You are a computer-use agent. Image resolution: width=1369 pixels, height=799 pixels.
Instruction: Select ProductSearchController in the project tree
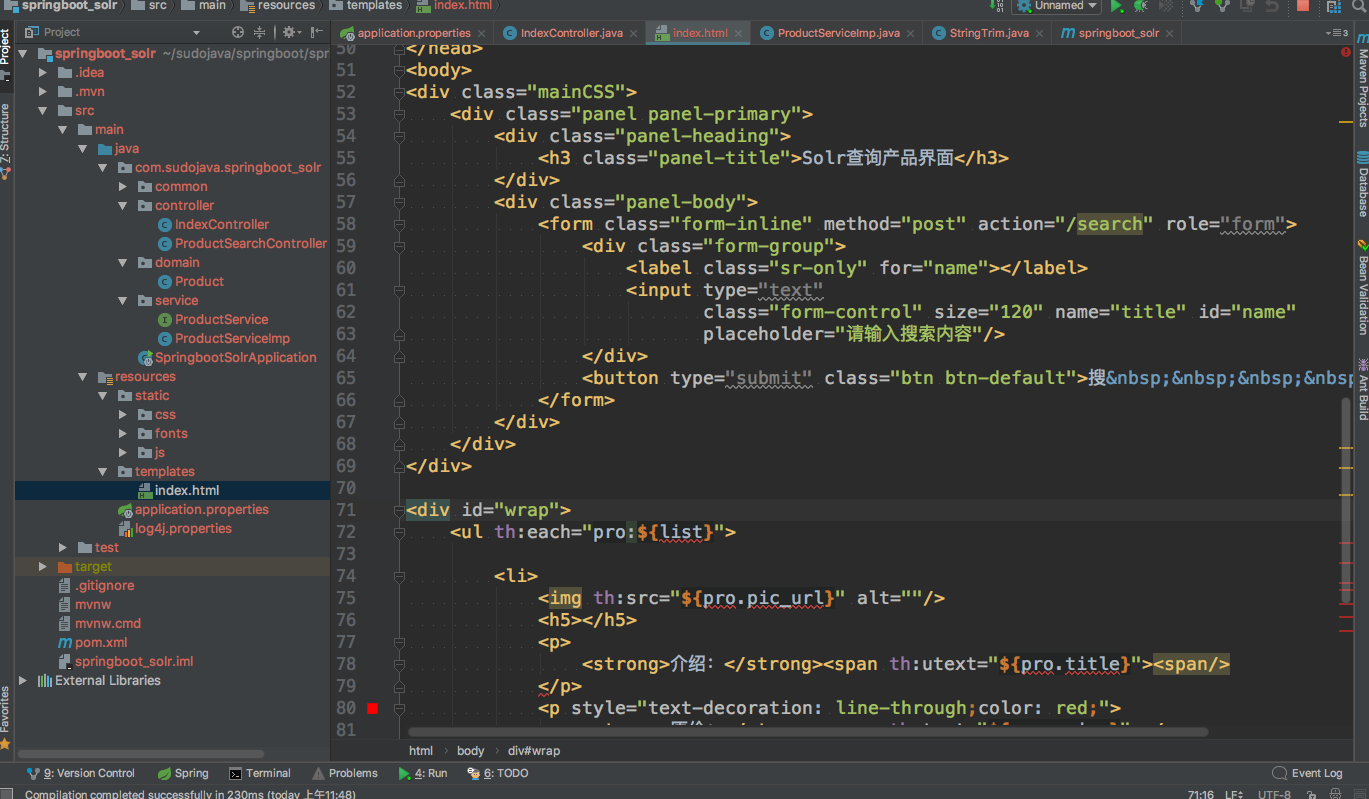point(251,243)
